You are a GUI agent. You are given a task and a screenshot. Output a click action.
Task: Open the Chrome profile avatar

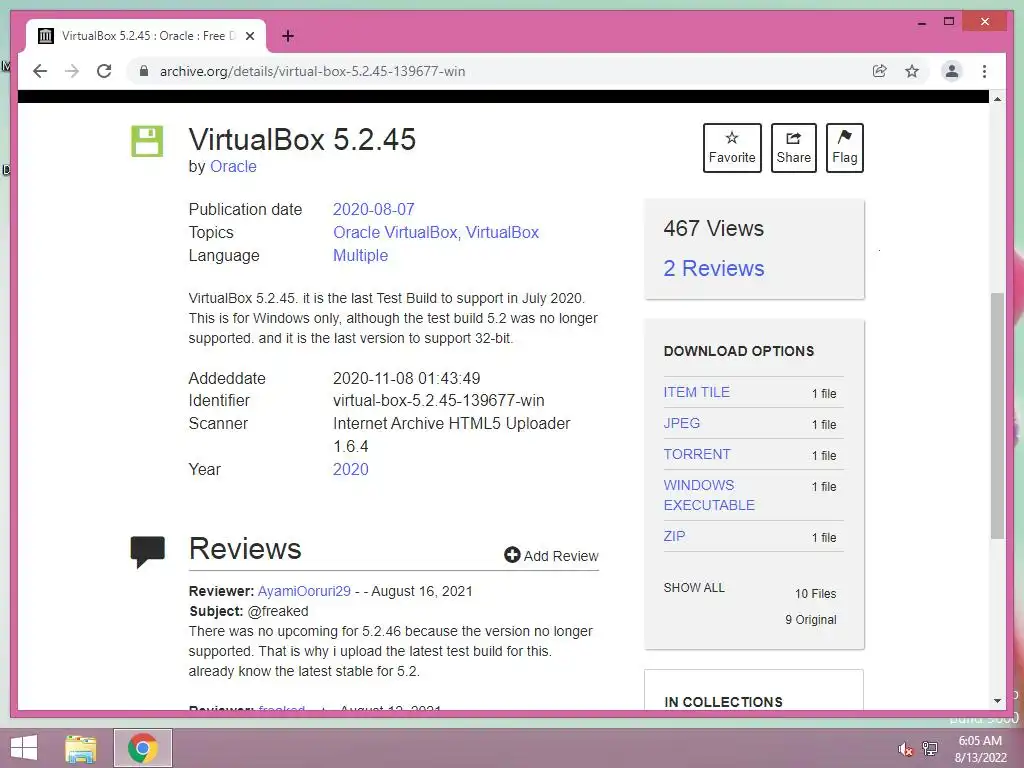952,71
